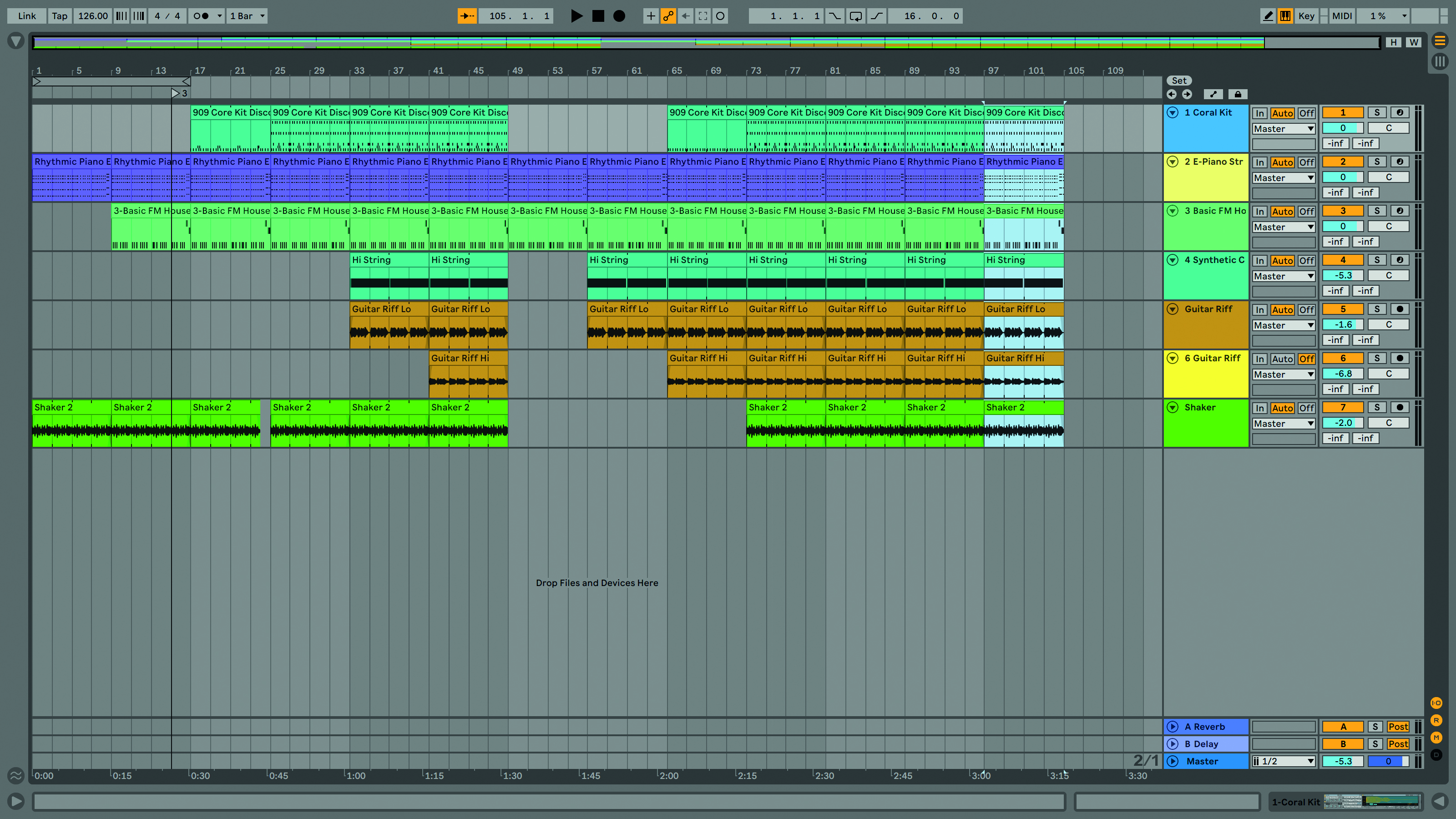Click the Re-enable Automation arrow icon
The width and height of the screenshot is (1456, 819).
[686, 16]
